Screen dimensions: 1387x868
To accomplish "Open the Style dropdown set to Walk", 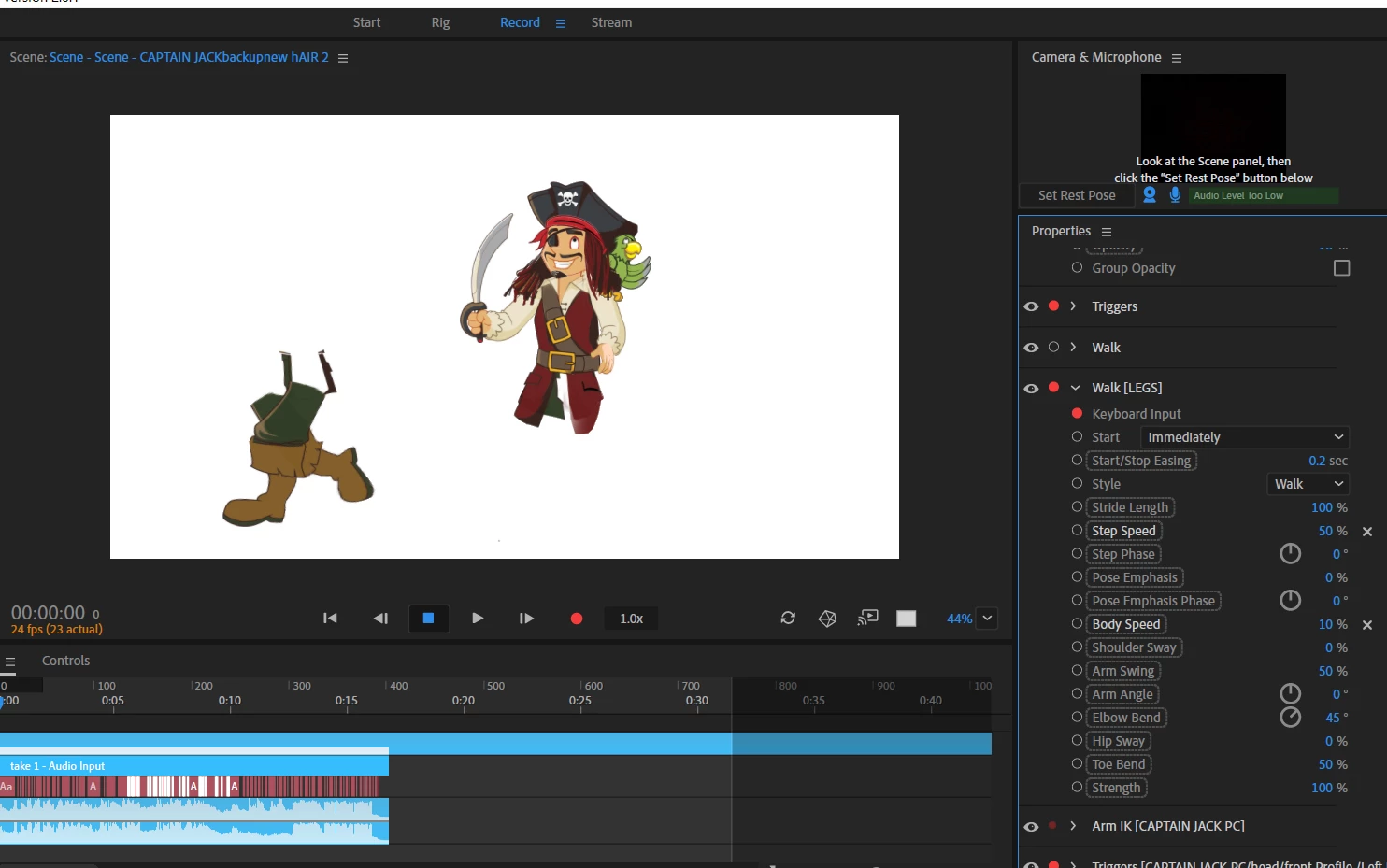I will coord(1308,484).
